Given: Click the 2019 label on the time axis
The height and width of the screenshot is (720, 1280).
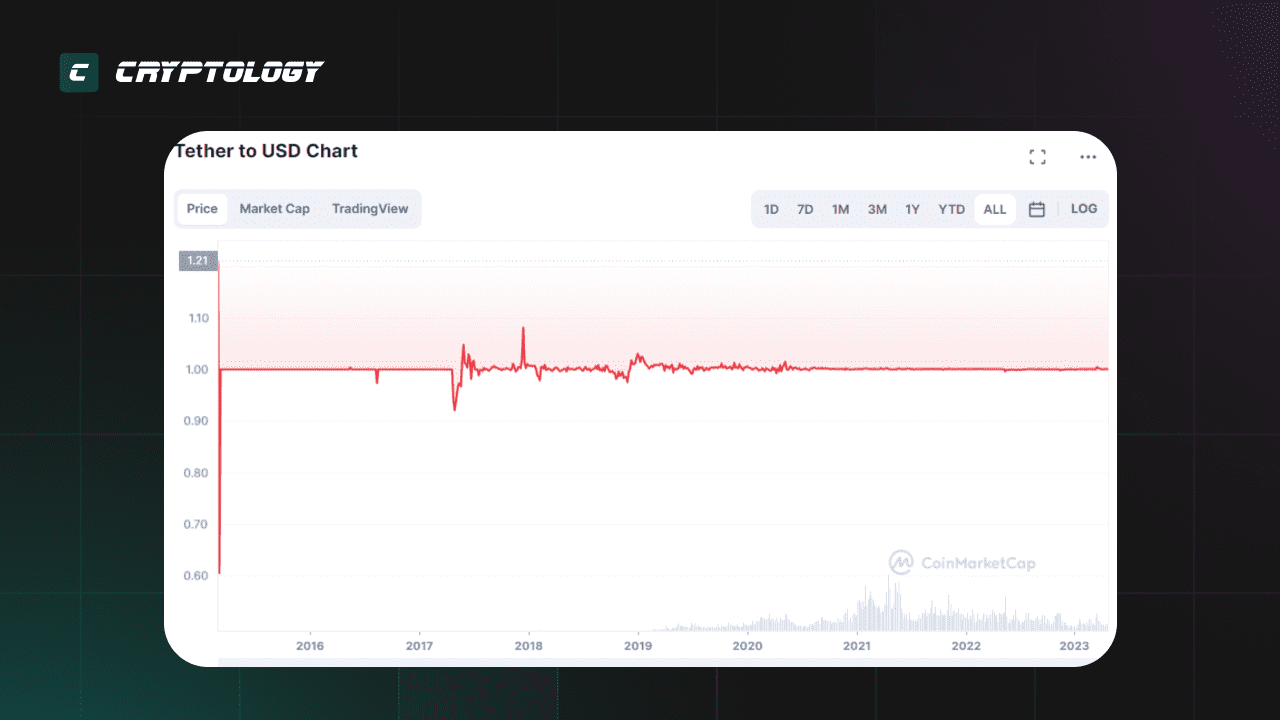Looking at the screenshot, I should (x=638, y=646).
